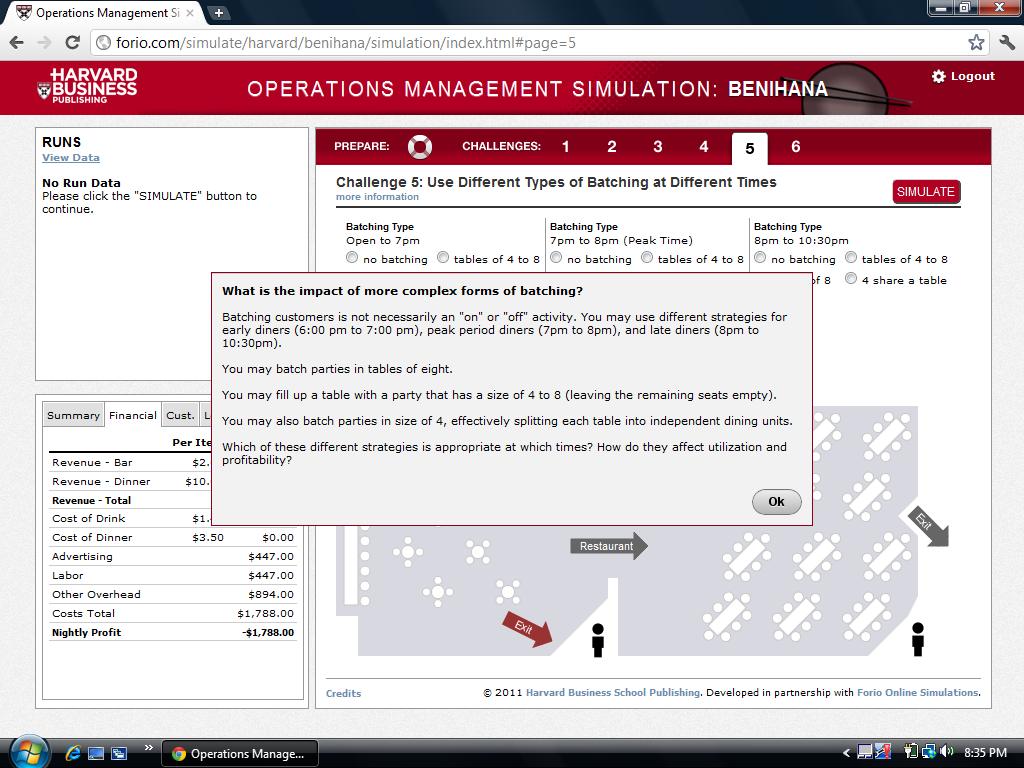1024x768 pixels.
Task: Select 4 share a table for 8pm to 10:30pm
Action: point(850,279)
